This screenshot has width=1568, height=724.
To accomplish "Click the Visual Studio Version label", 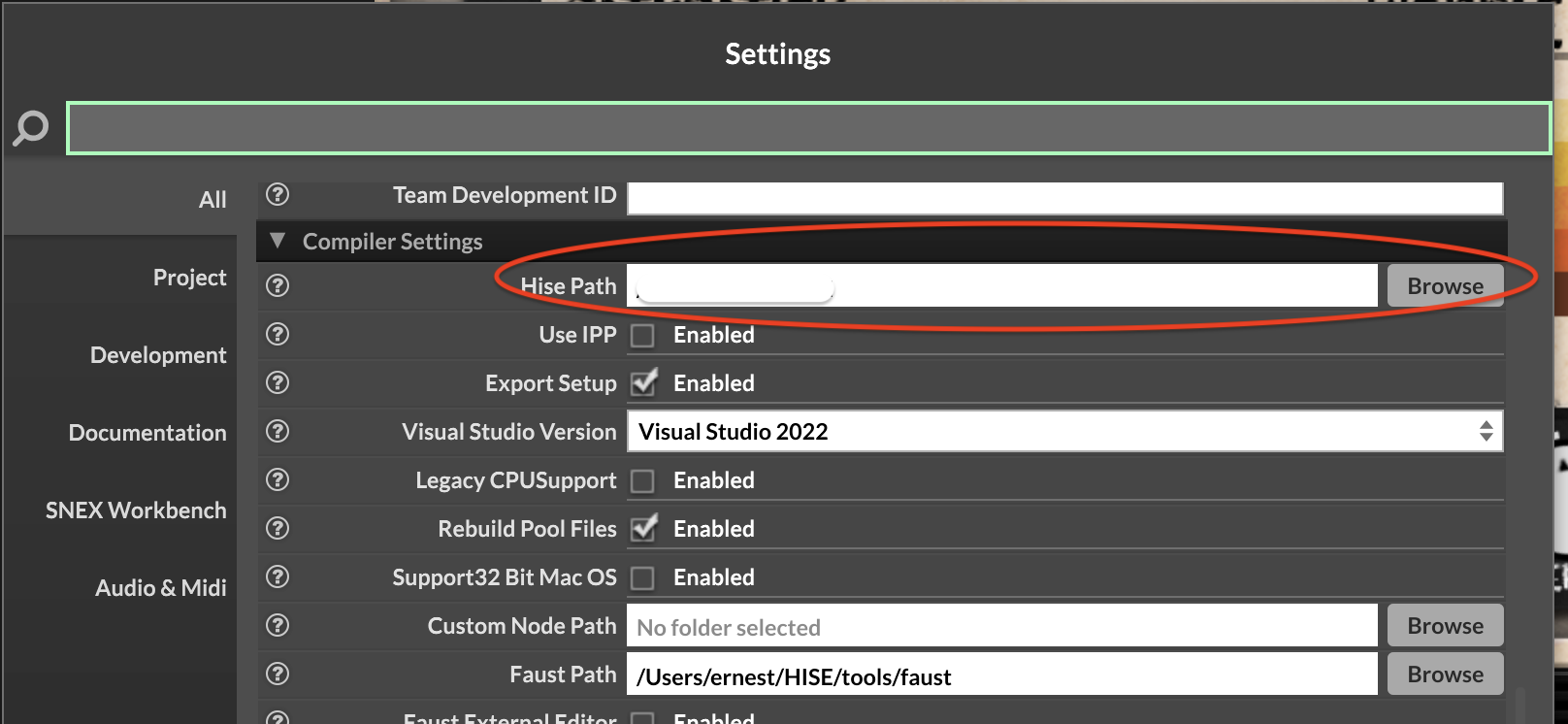I will [x=509, y=432].
